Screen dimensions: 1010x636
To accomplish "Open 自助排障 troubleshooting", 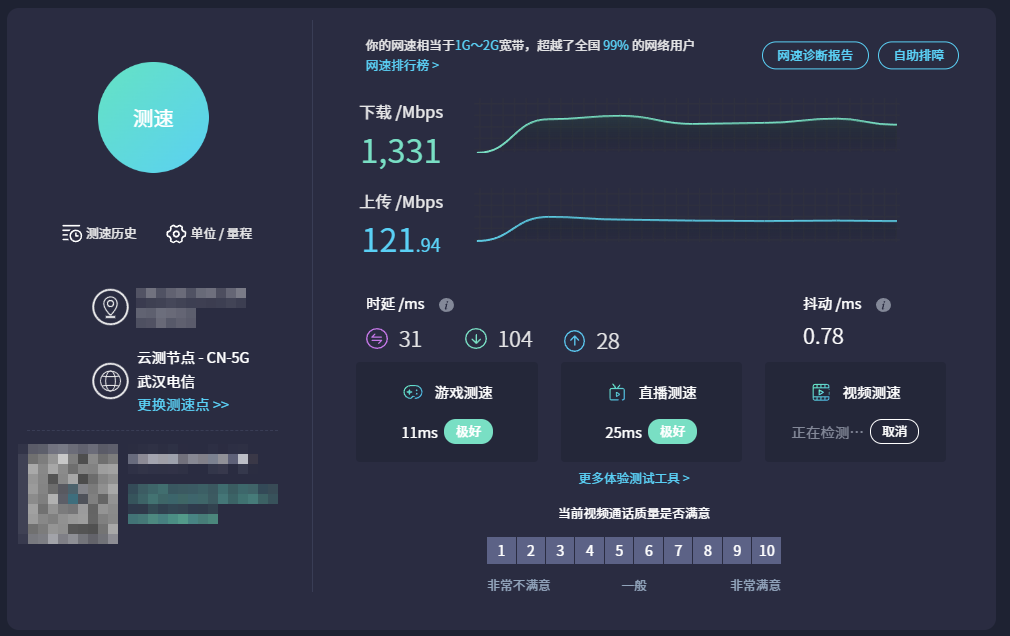I will click(917, 55).
